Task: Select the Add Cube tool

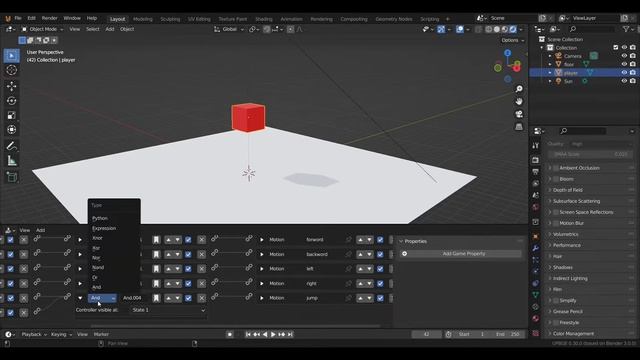Action: 11,177
